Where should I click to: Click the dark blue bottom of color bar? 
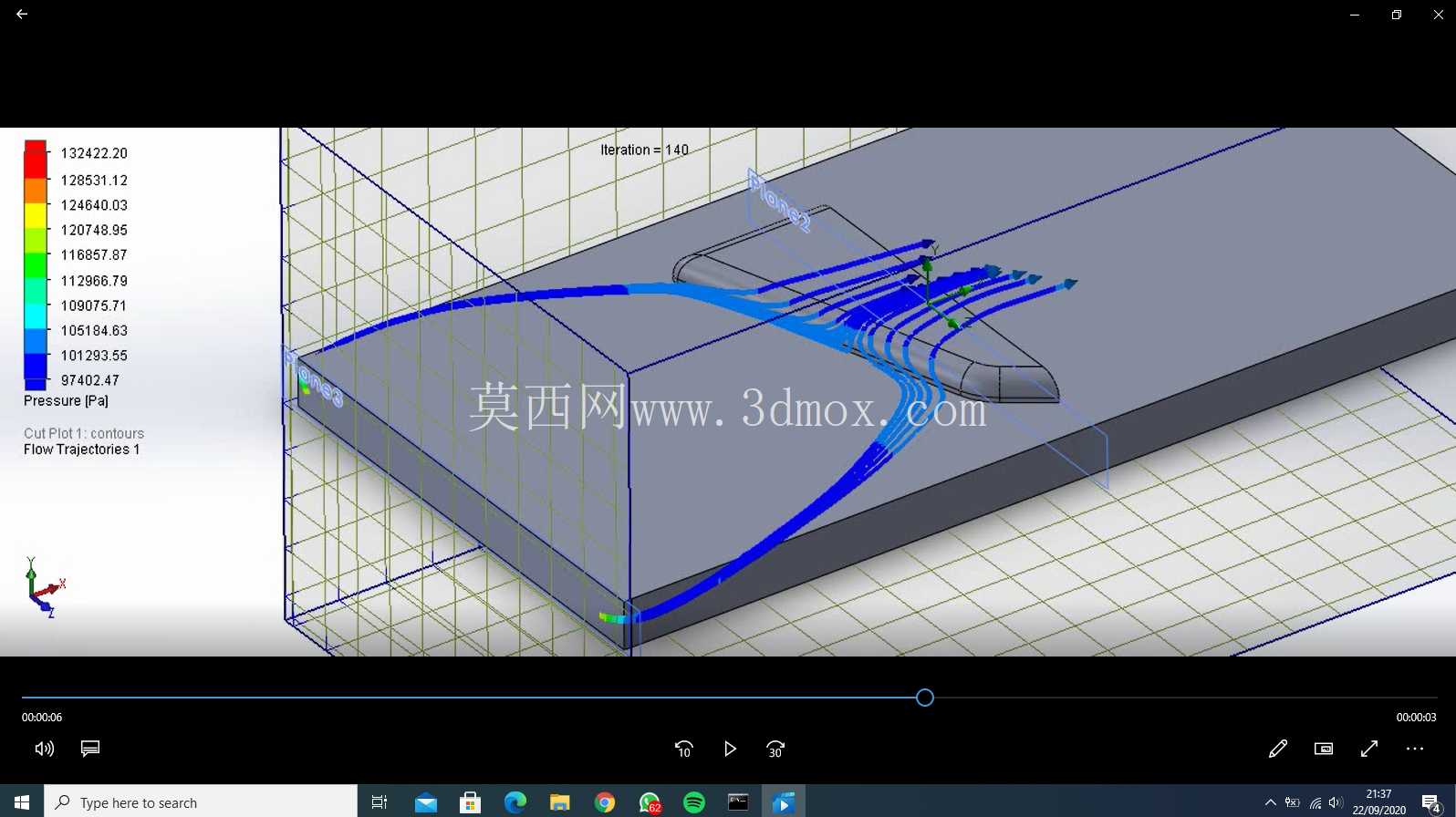(x=35, y=371)
